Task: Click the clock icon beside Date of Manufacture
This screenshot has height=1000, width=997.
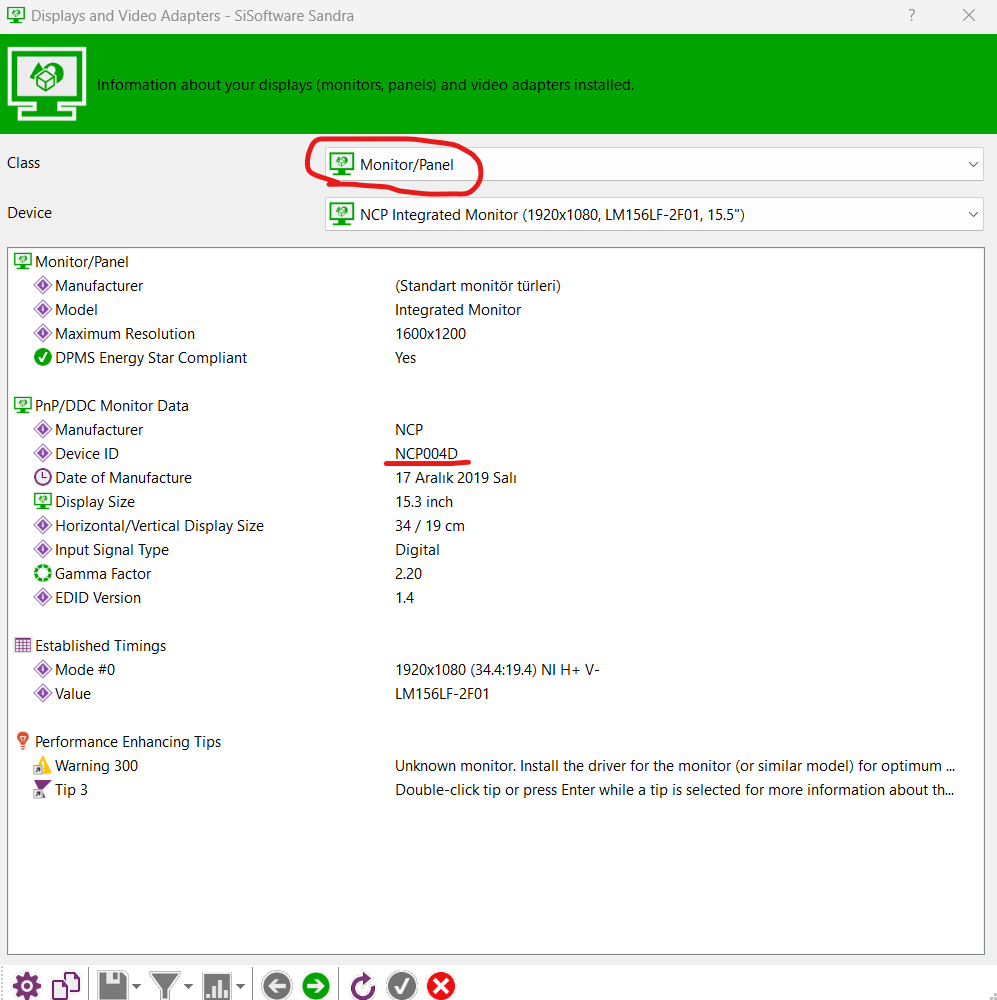Action: 43,477
